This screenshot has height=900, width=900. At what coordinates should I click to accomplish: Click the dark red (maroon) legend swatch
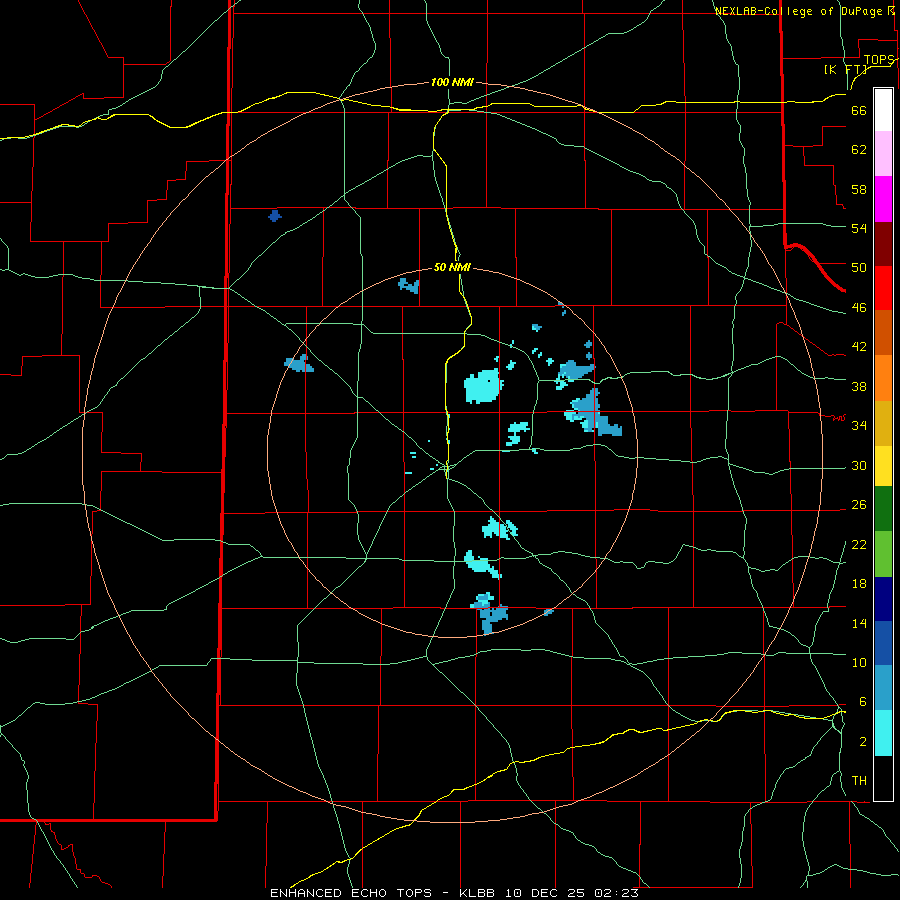[883, 244]
